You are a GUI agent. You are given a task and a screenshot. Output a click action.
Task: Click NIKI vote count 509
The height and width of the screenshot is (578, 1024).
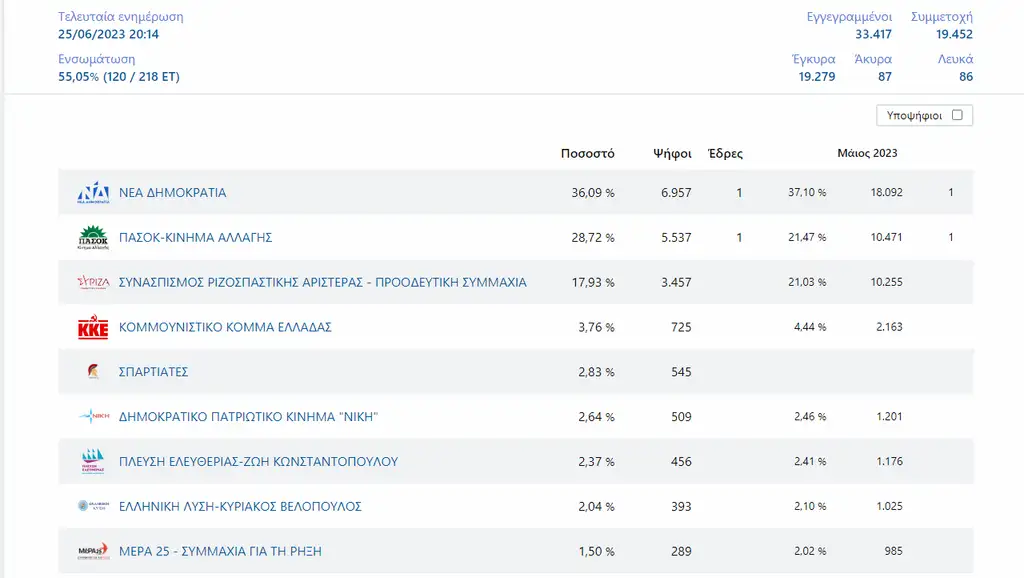681,417
